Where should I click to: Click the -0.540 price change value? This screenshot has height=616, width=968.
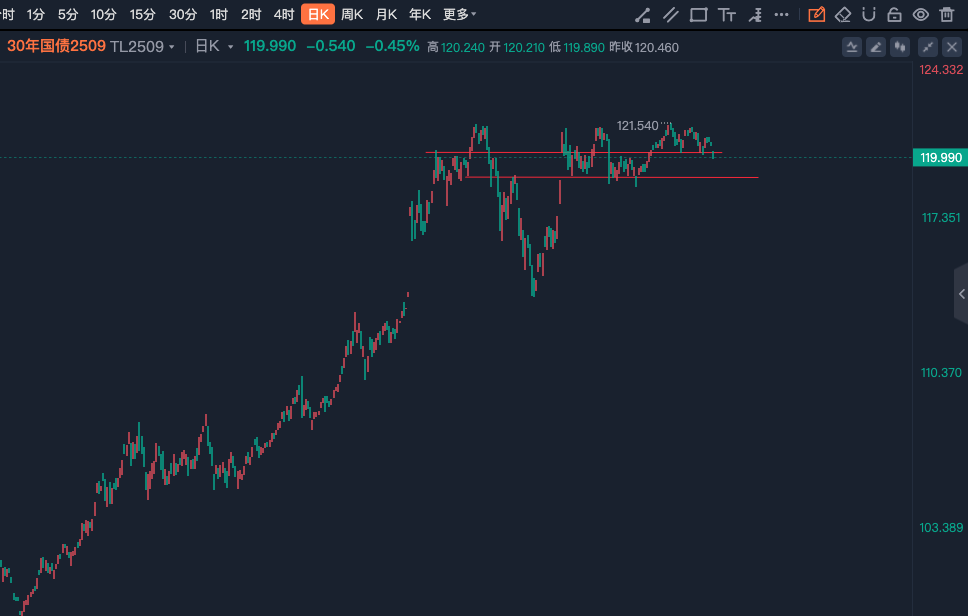[x=331, y=46]
